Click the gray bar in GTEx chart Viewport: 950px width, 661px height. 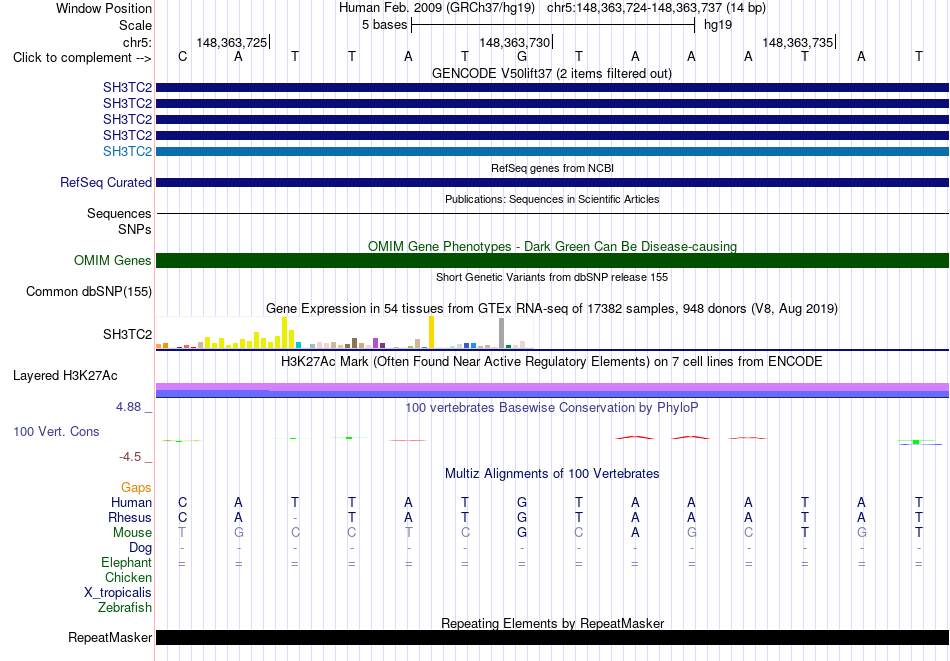(x=501, y=333)
